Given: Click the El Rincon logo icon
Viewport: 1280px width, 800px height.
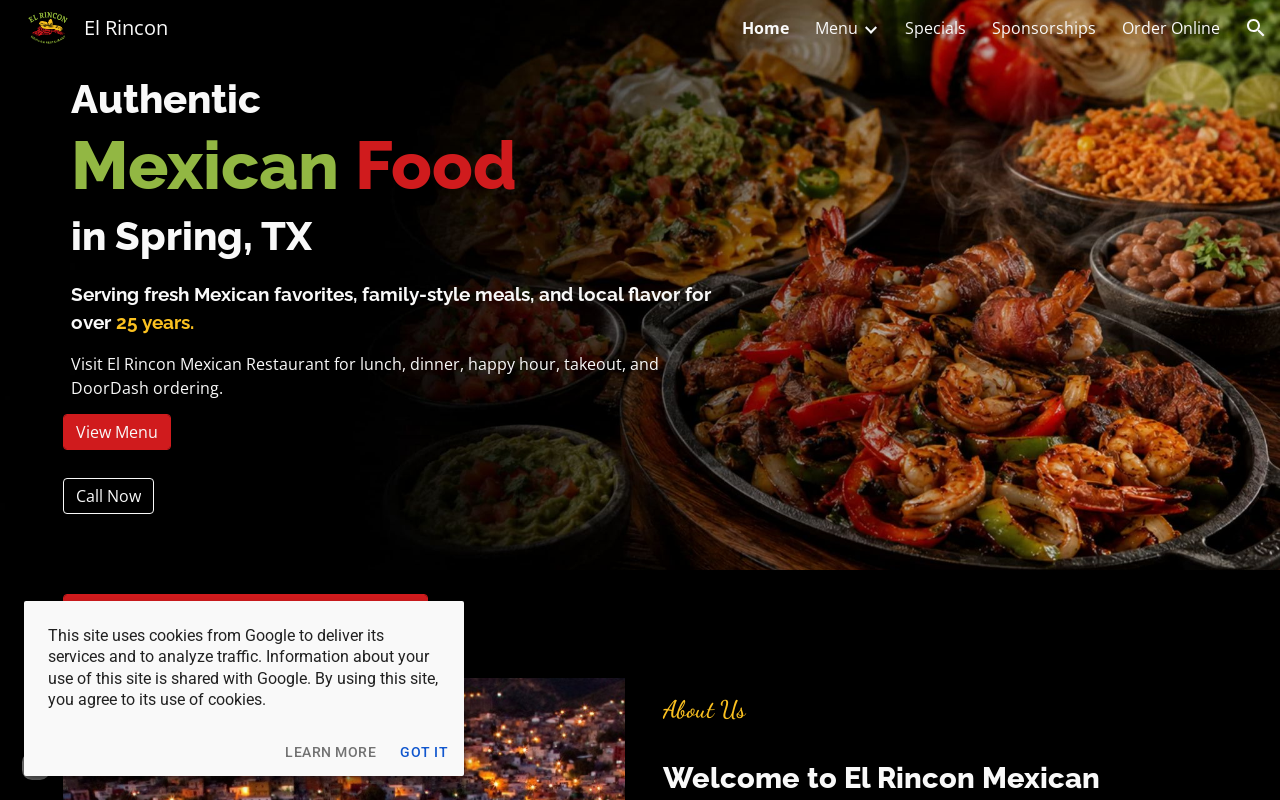Looking at the screenshot, I should pos(48,28).
